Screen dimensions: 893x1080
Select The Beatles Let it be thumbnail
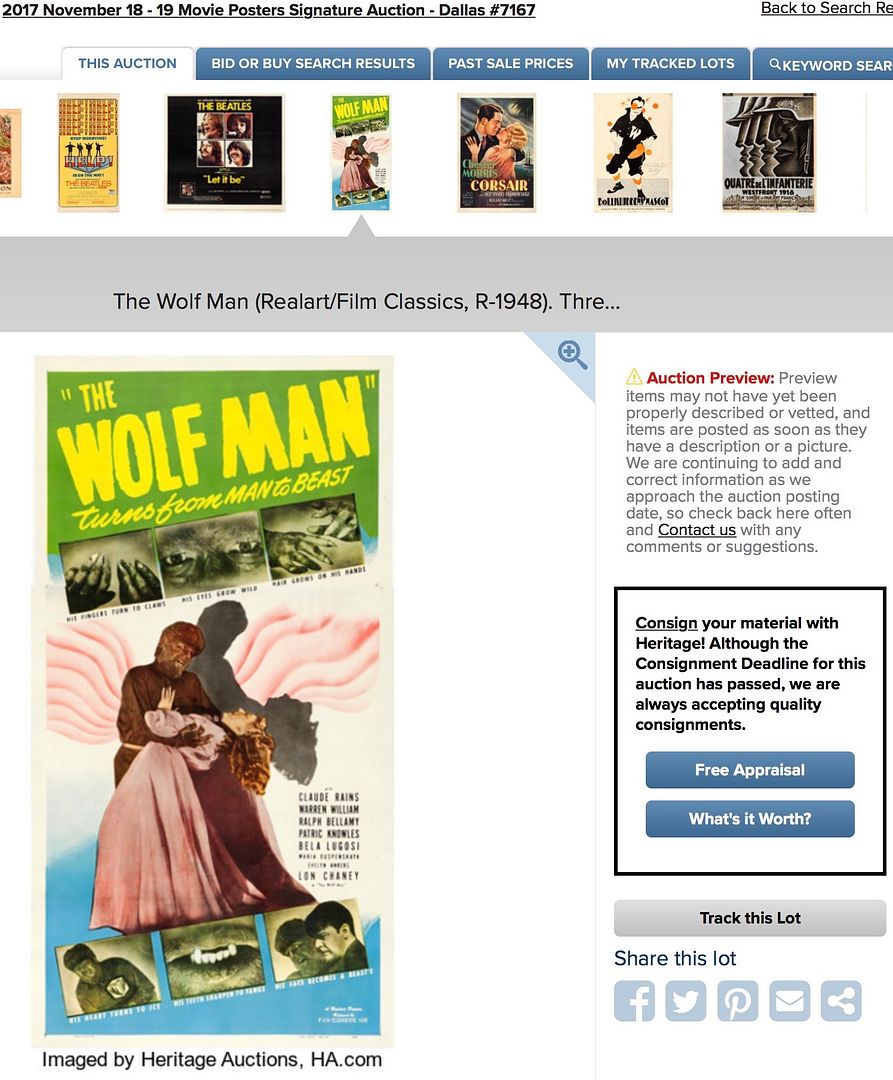(x=224, y=152)
